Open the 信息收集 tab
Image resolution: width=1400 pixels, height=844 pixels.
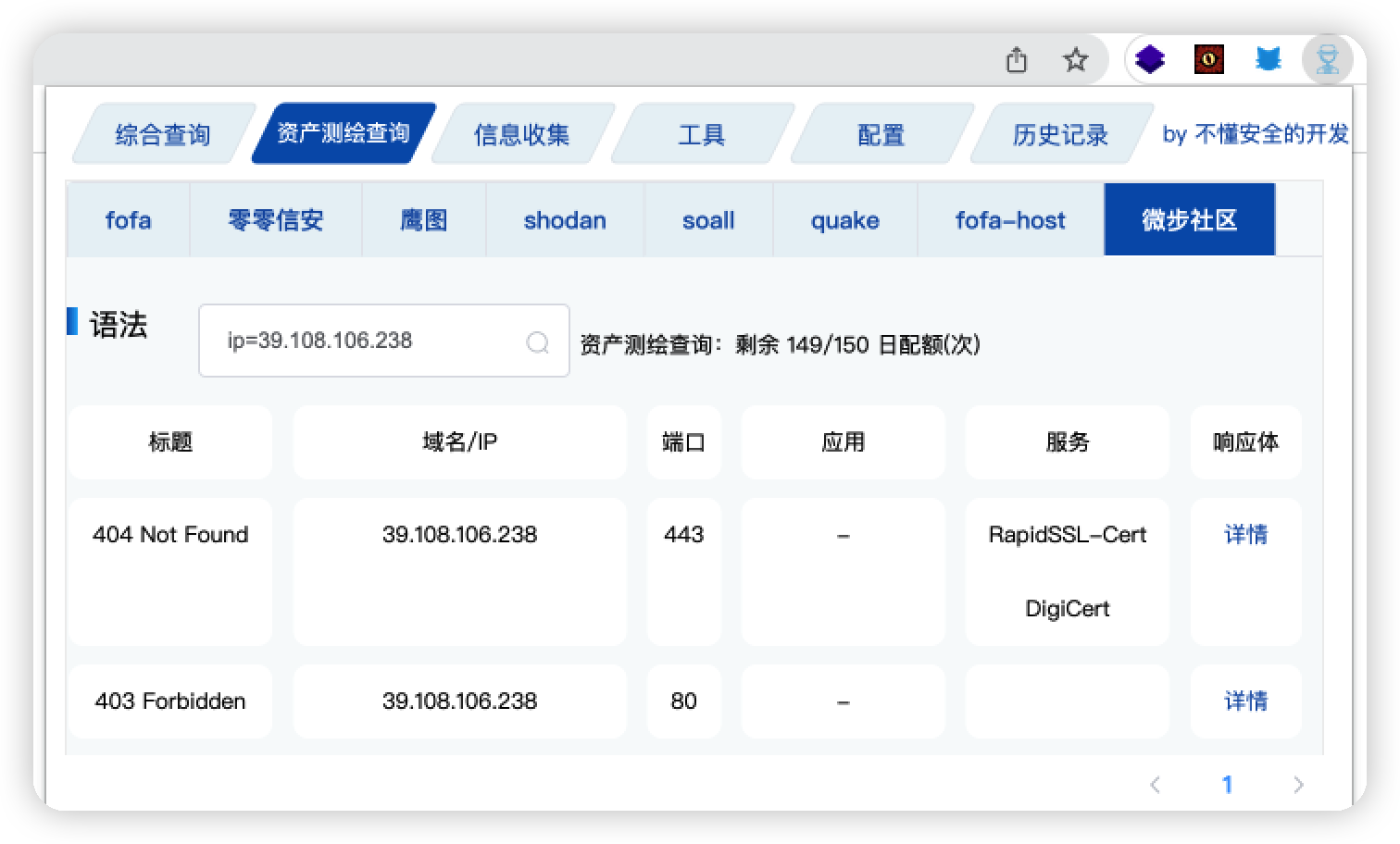522,134
